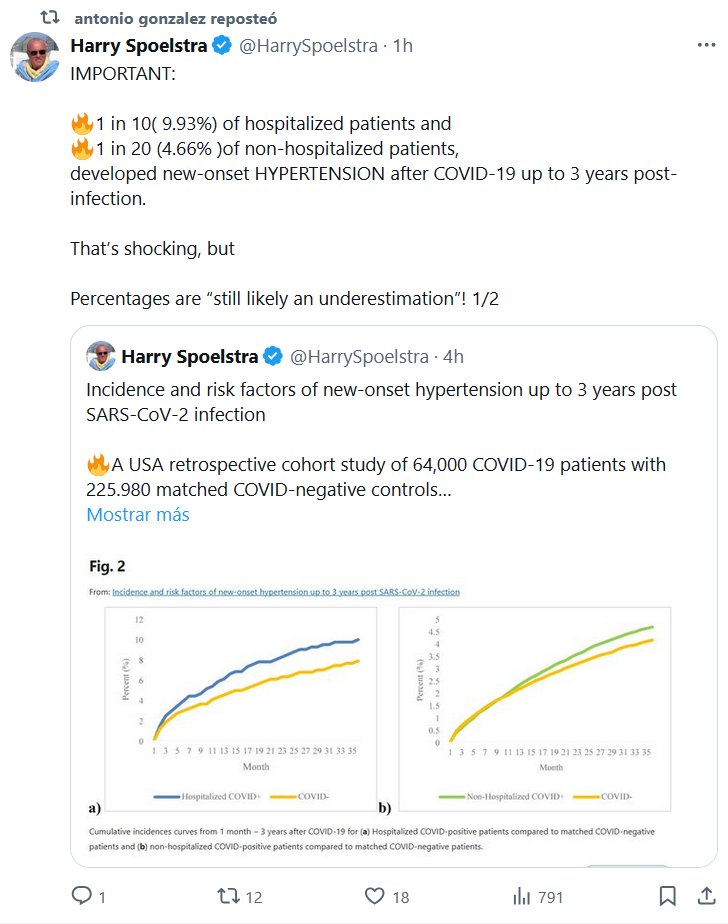The width and height of the screenshot is (728, 924).
Task: Bookmark this tweet
Action: coord(668,896)
